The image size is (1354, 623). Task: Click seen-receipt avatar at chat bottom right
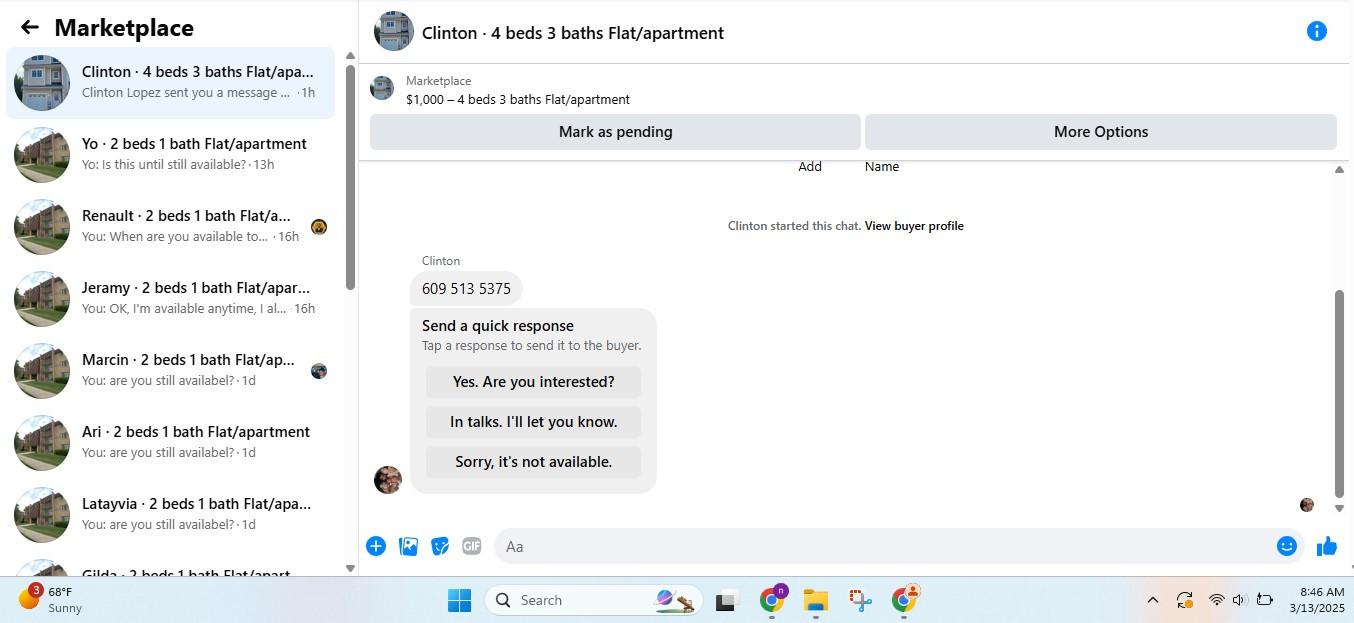click(x=1307, y=505)
